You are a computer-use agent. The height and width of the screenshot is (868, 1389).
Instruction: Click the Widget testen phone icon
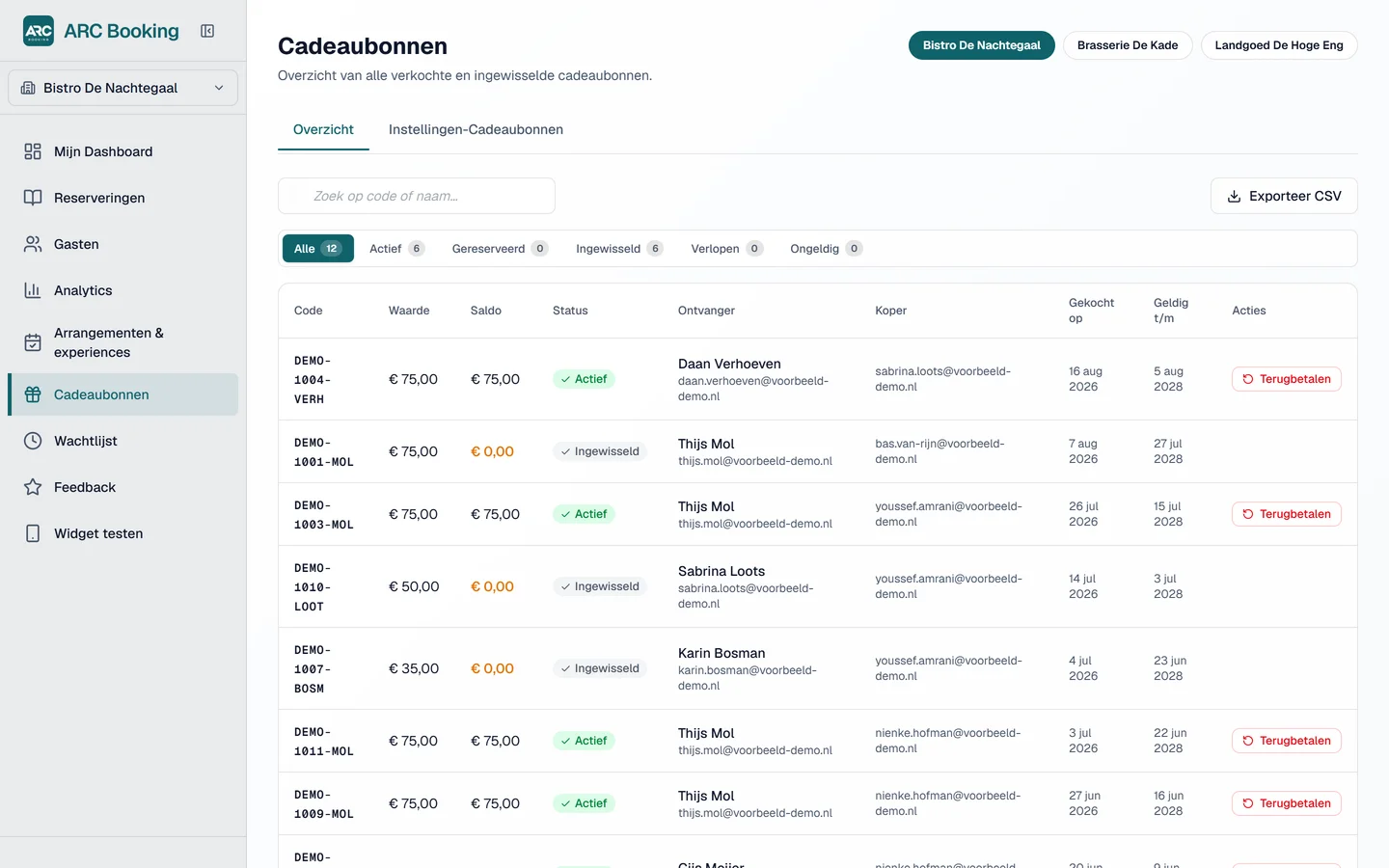point(33,533)
